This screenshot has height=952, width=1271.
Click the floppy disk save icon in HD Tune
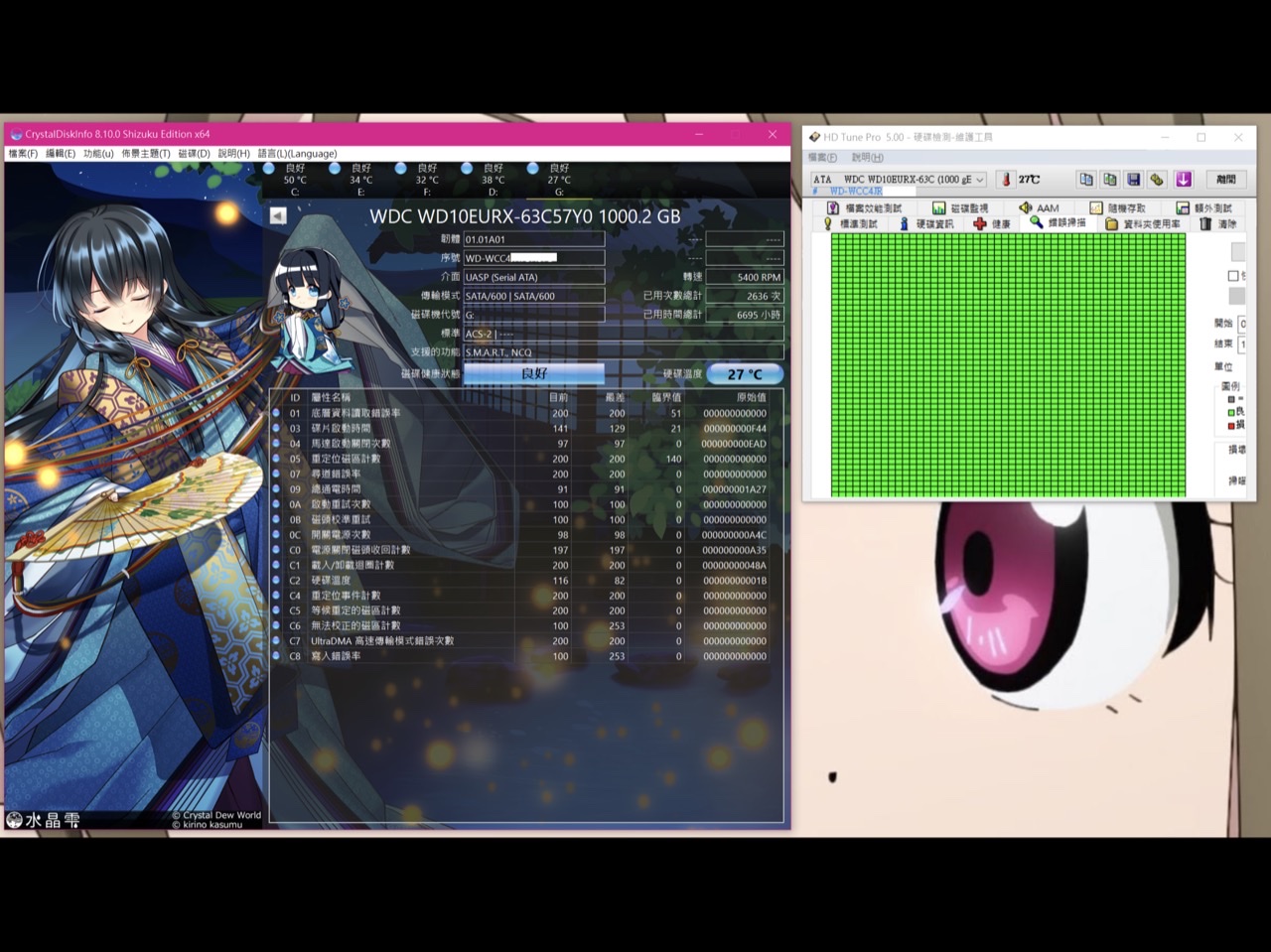click(x=1134, y=180)
